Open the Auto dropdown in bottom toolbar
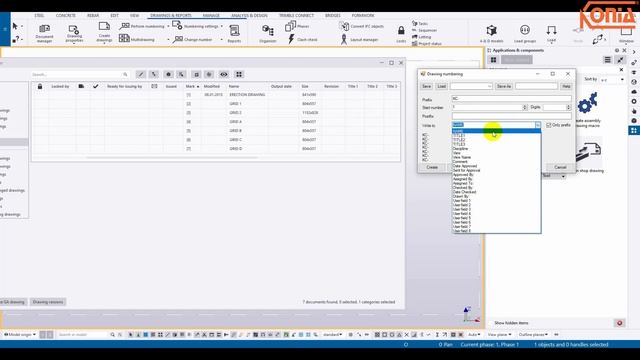This screenshot has width=640, height=360. 474,334
